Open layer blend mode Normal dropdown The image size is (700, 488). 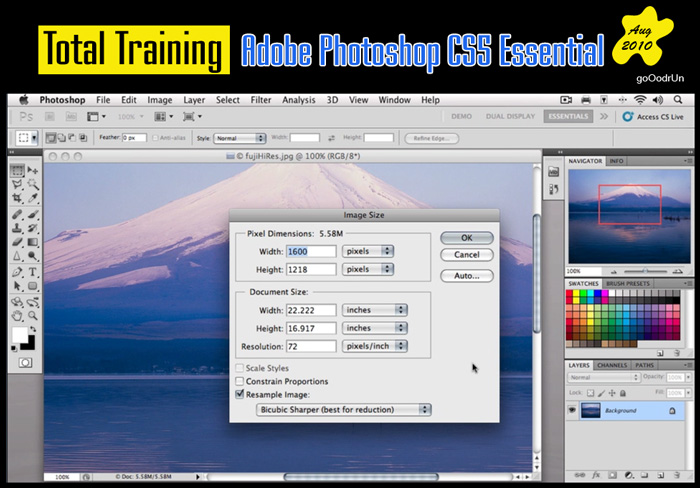(x=604, y=377)
